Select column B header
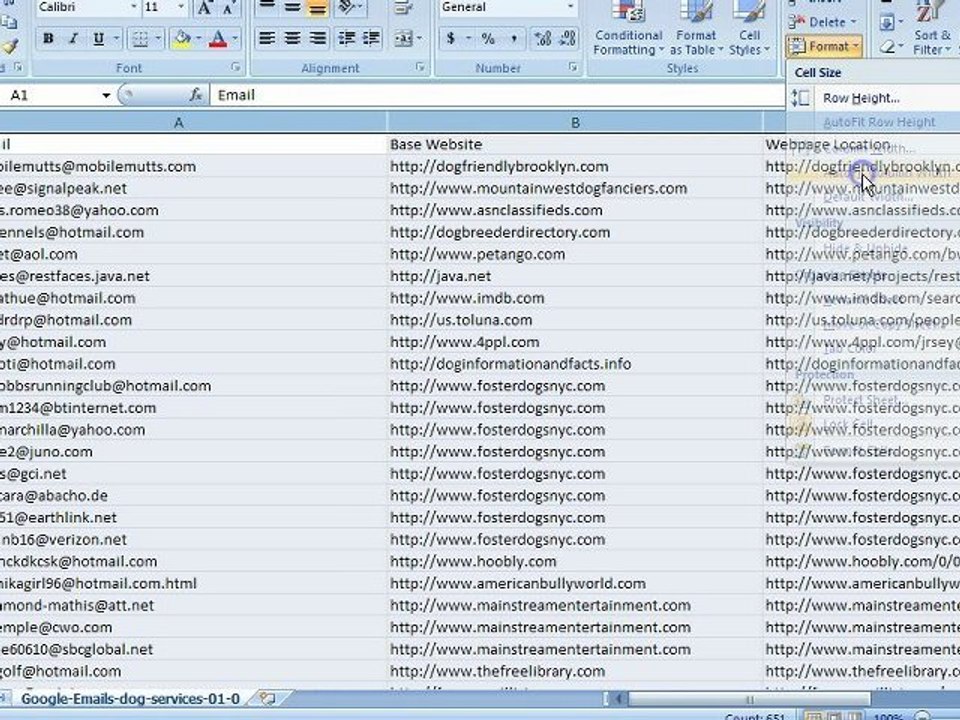Image resolution: width=960 pixels, height=720 pixels. (x=575, y=122)
